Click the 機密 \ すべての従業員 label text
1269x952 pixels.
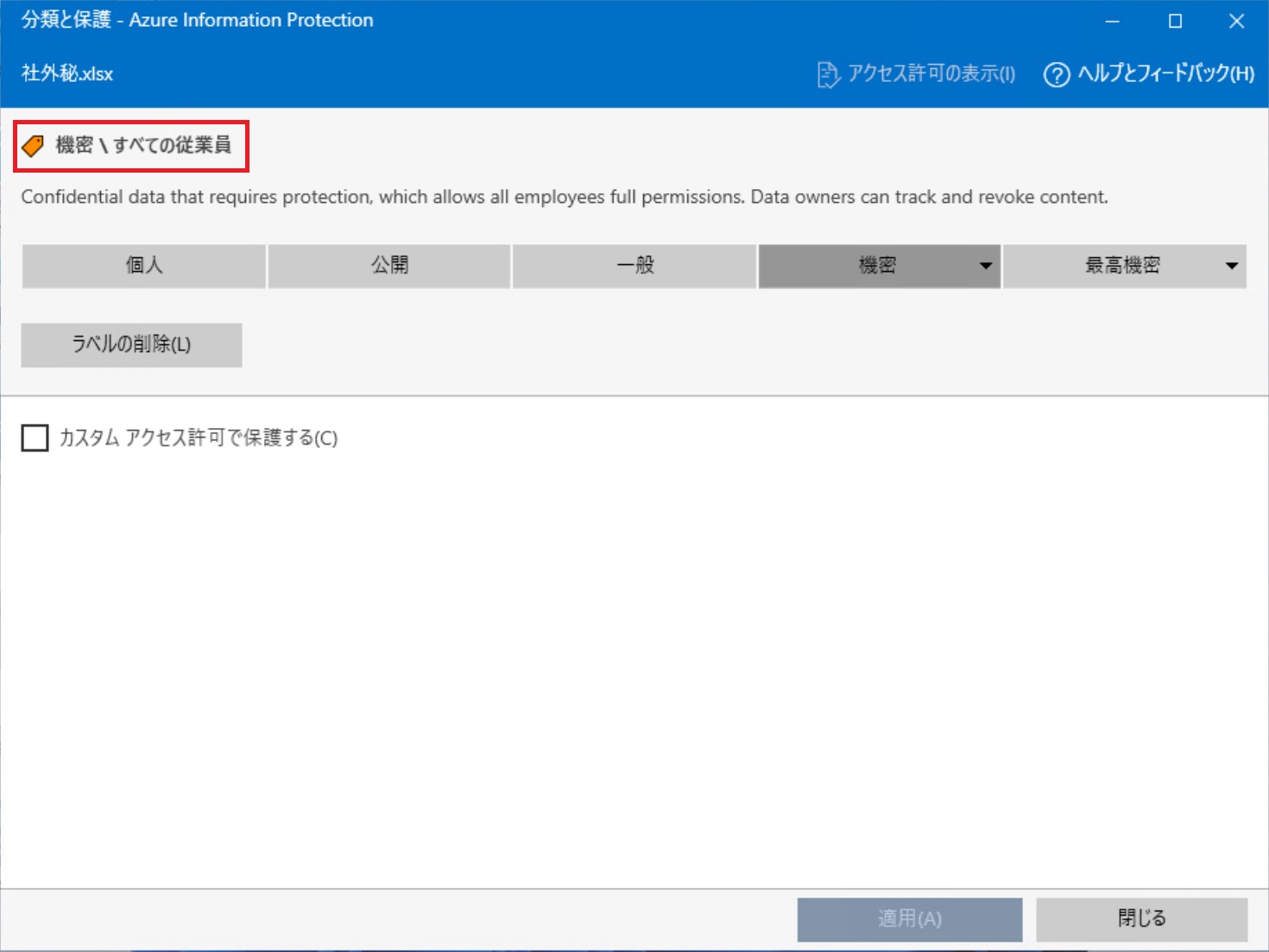tap(143, 145)
